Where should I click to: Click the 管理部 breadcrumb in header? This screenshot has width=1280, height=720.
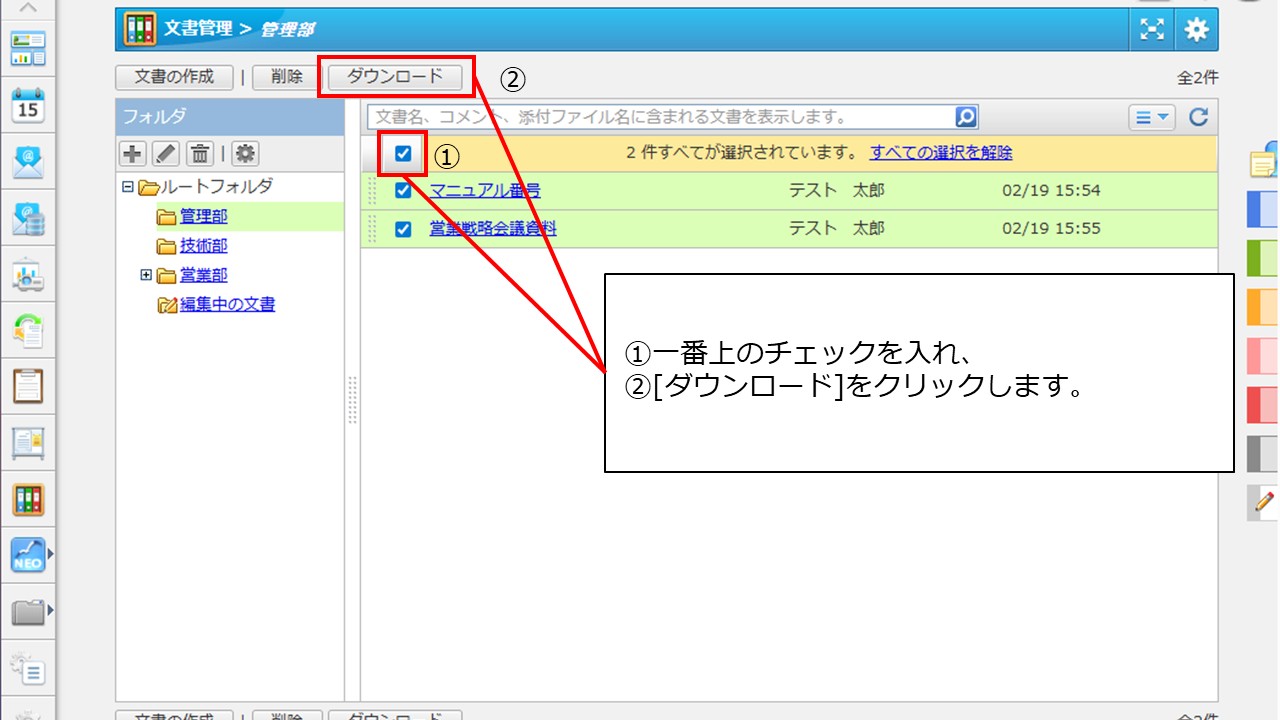click(x=286, y=30)
